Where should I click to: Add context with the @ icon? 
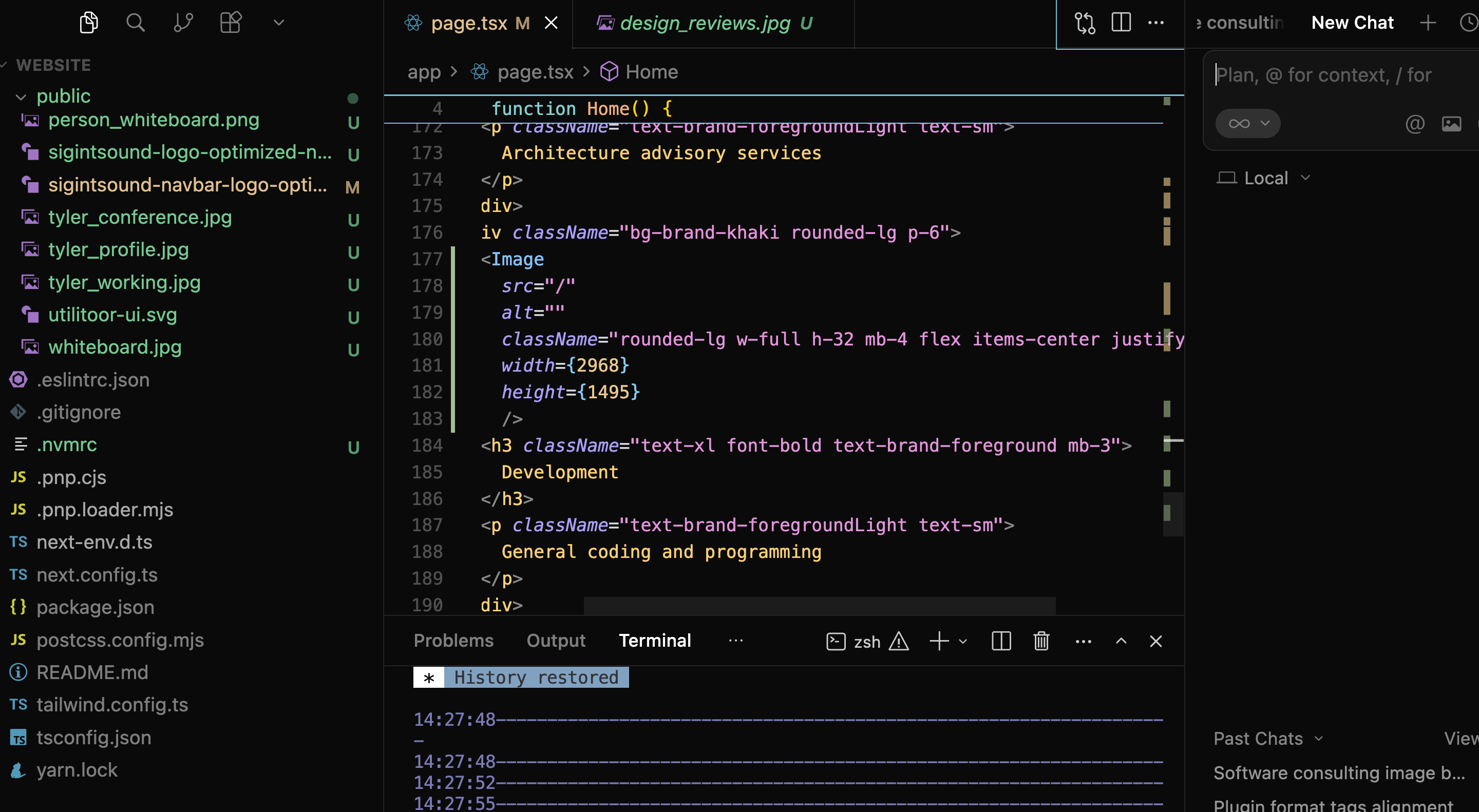(x=1415, y=123)
